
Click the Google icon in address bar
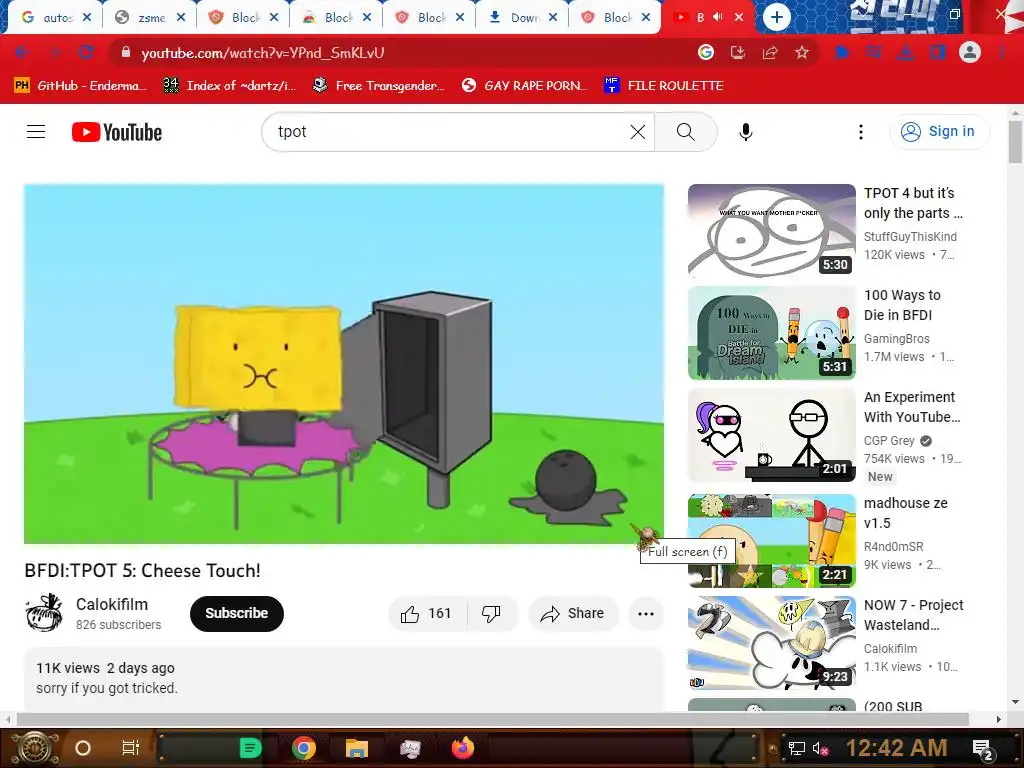tap(706, 52)
